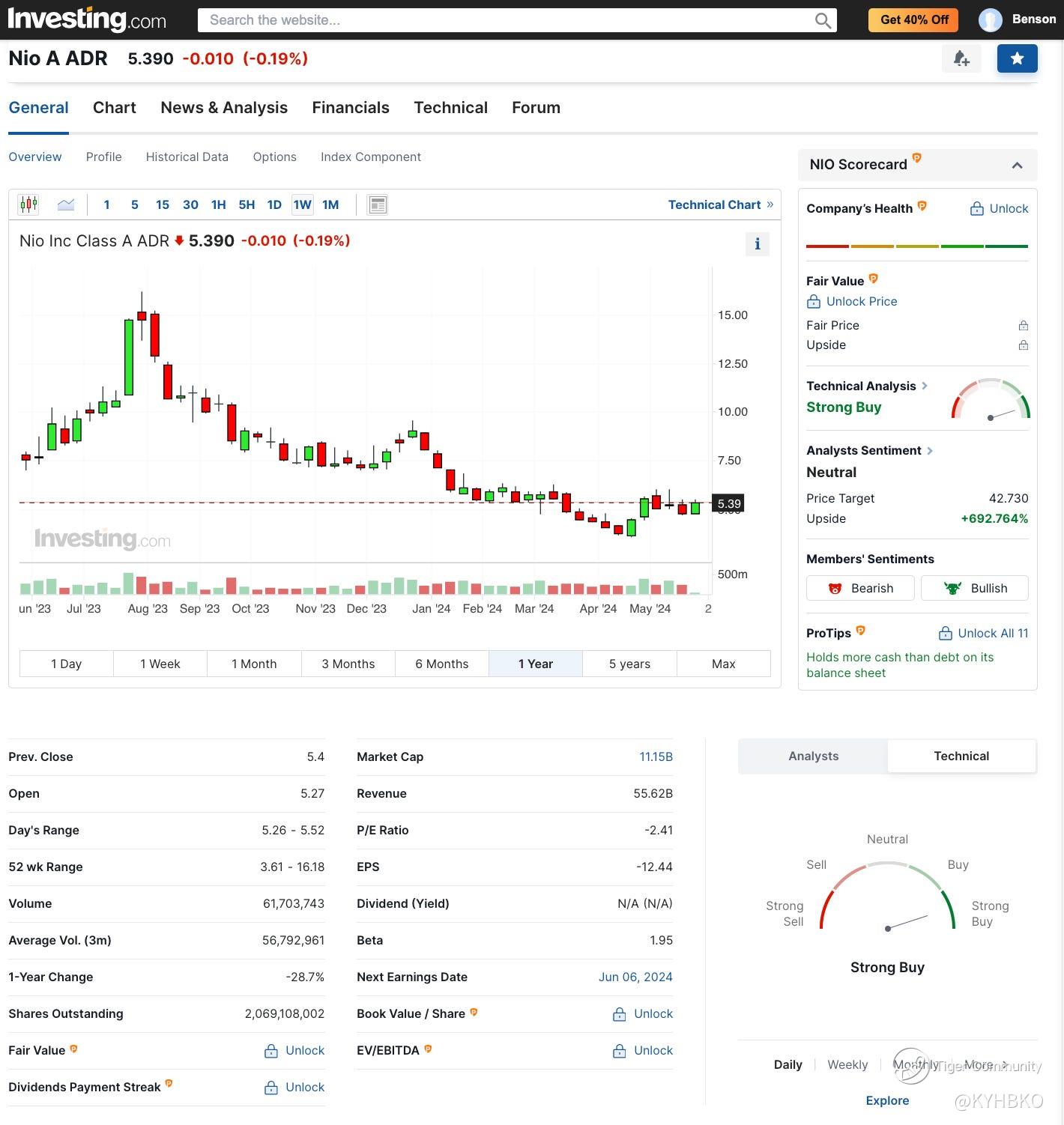Click the Investing.com logo

87,19
